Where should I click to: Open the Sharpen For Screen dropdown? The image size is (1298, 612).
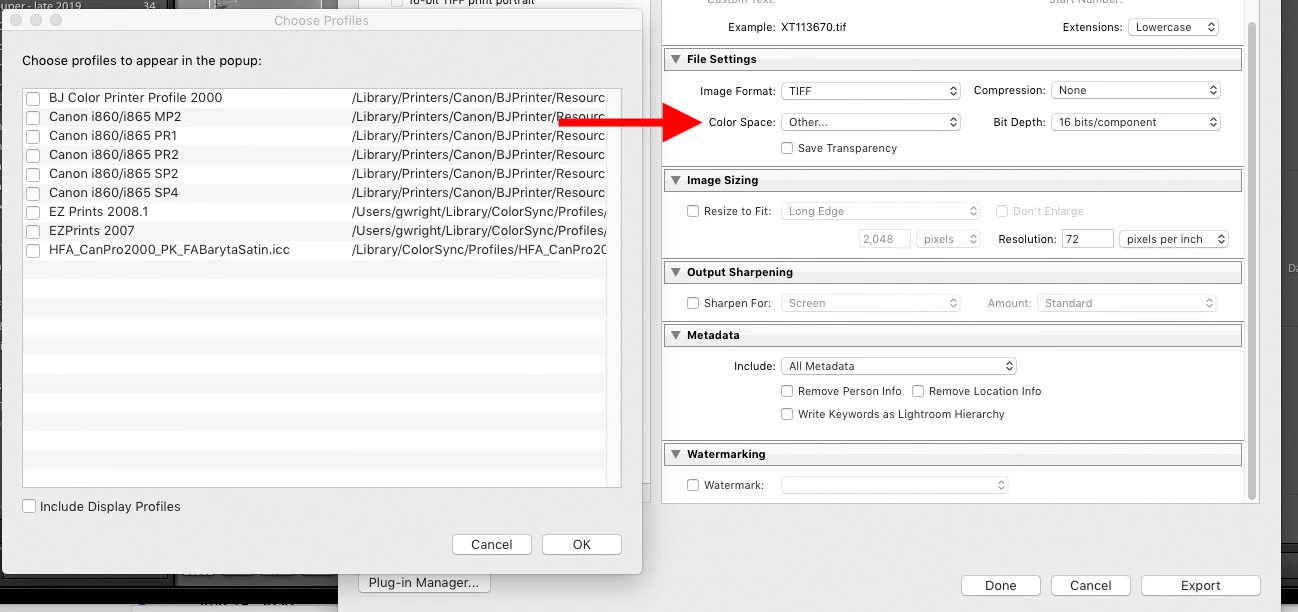click(x=871, y=303)
